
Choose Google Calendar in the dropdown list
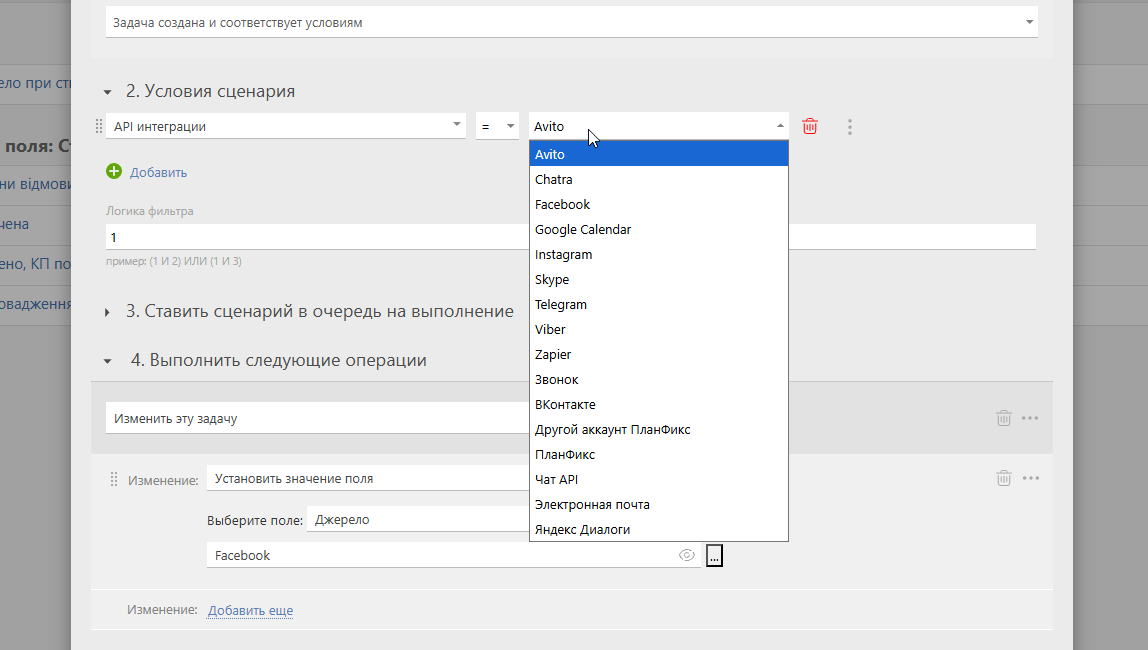(x=583, y=229)
